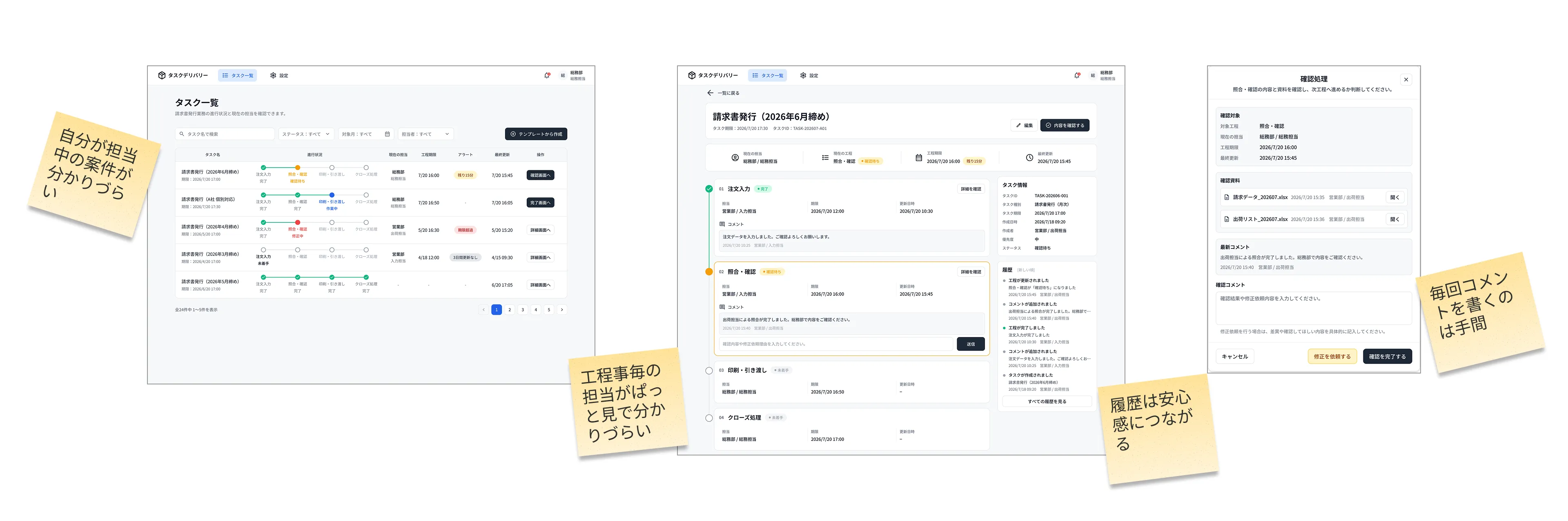Click the calendar icon beside 工程期限 in the detail summary

(x=918, y=158)
